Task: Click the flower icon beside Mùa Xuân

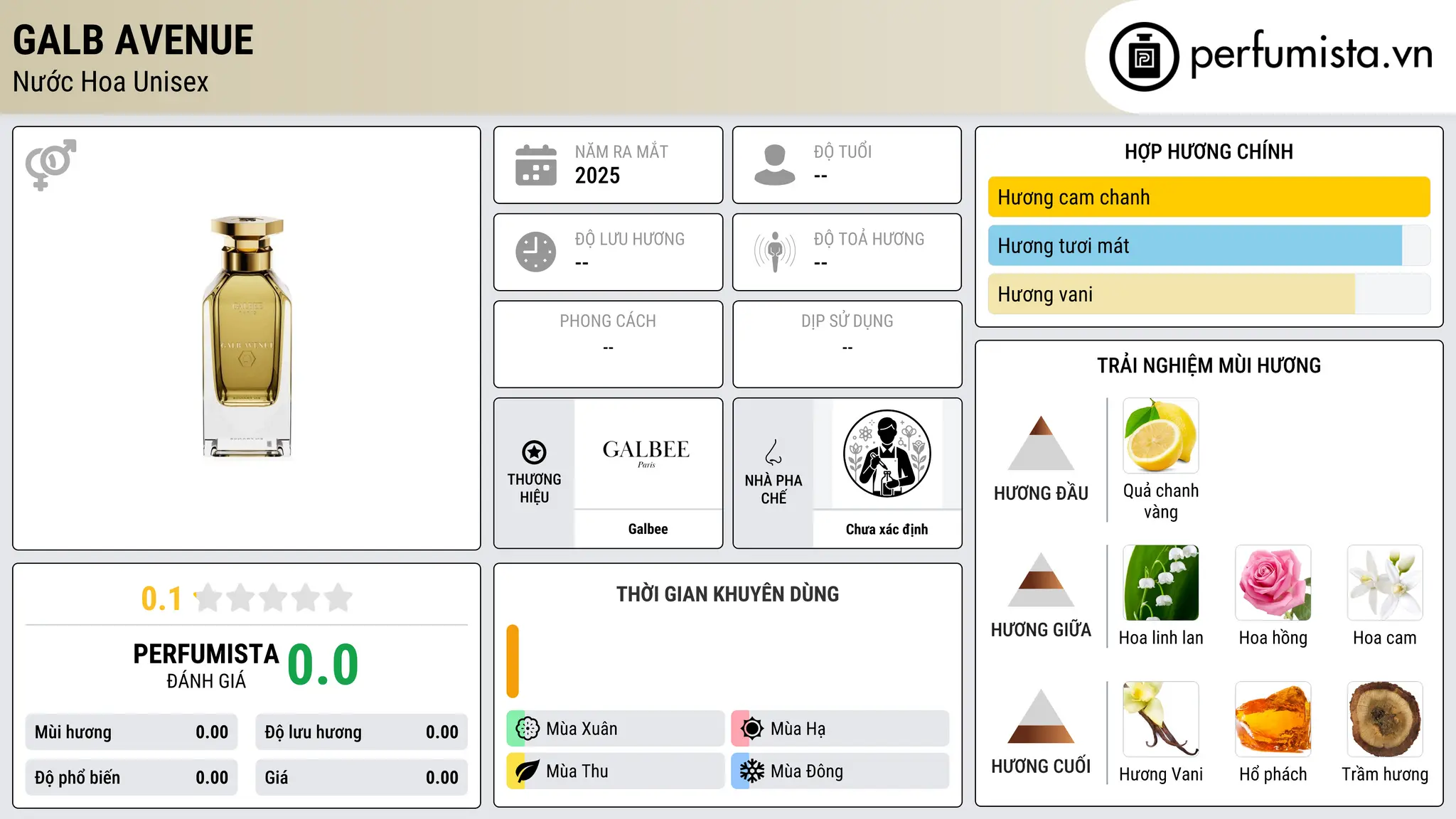Action: [x=528, y=729]
